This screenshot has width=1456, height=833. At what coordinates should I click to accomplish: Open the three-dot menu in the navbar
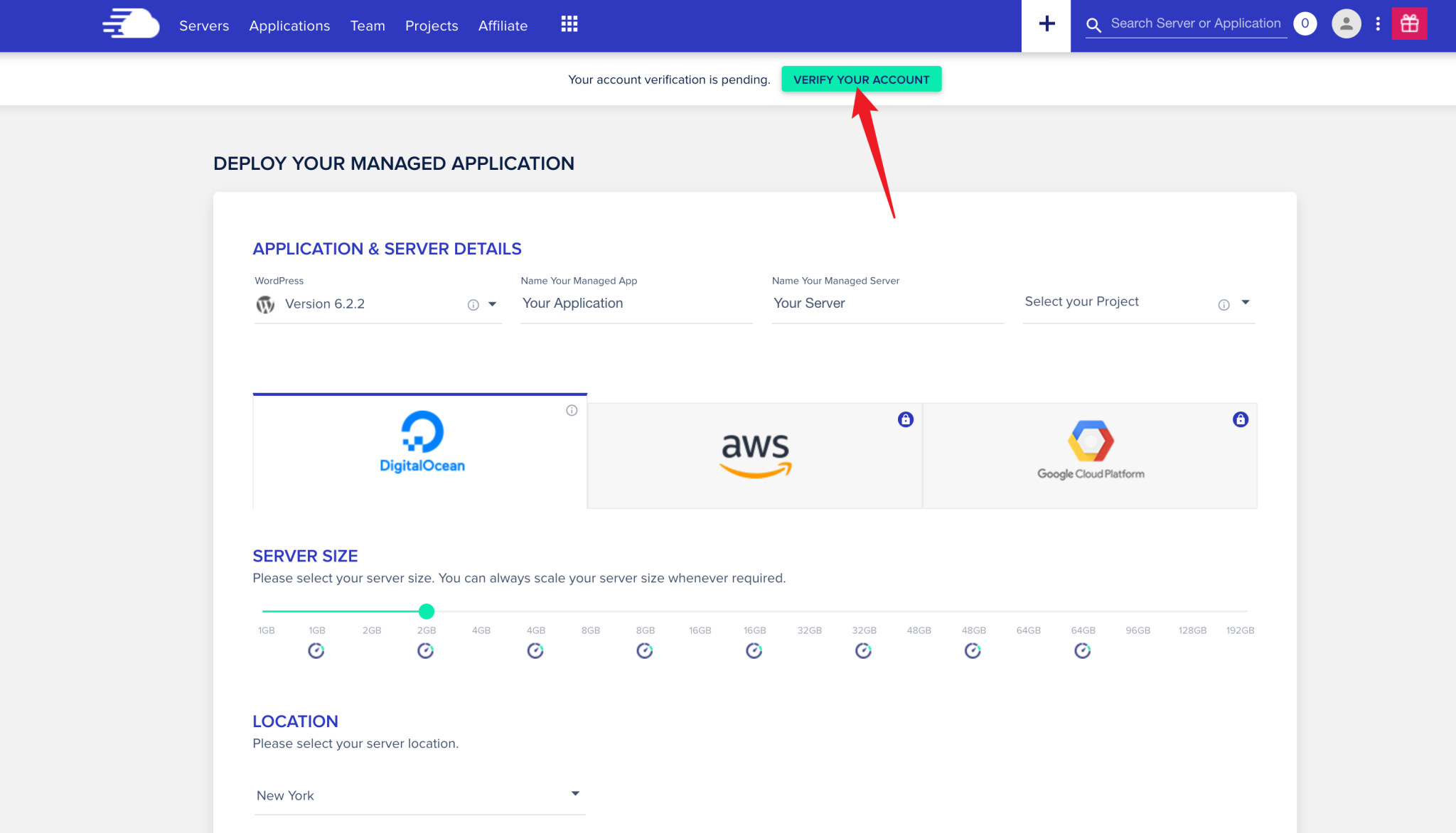(1379, 23)
